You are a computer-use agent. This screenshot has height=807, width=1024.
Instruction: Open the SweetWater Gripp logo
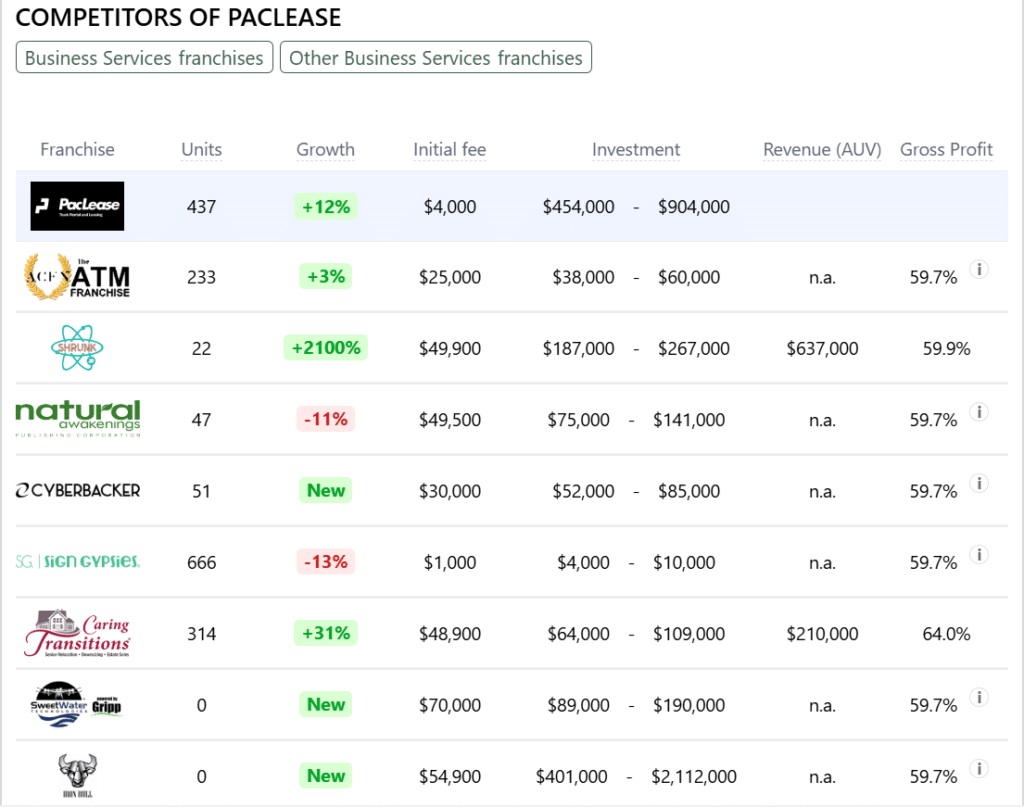pyautogui.click(x=76, y=704)
